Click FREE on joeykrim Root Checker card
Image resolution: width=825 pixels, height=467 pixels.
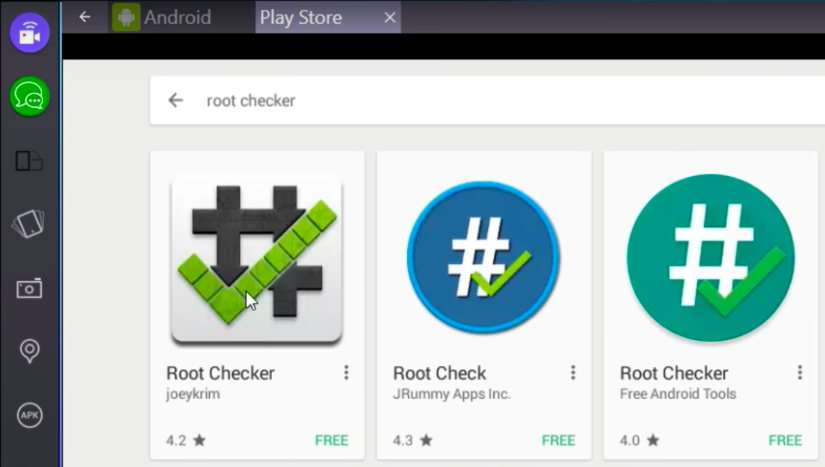331,440
